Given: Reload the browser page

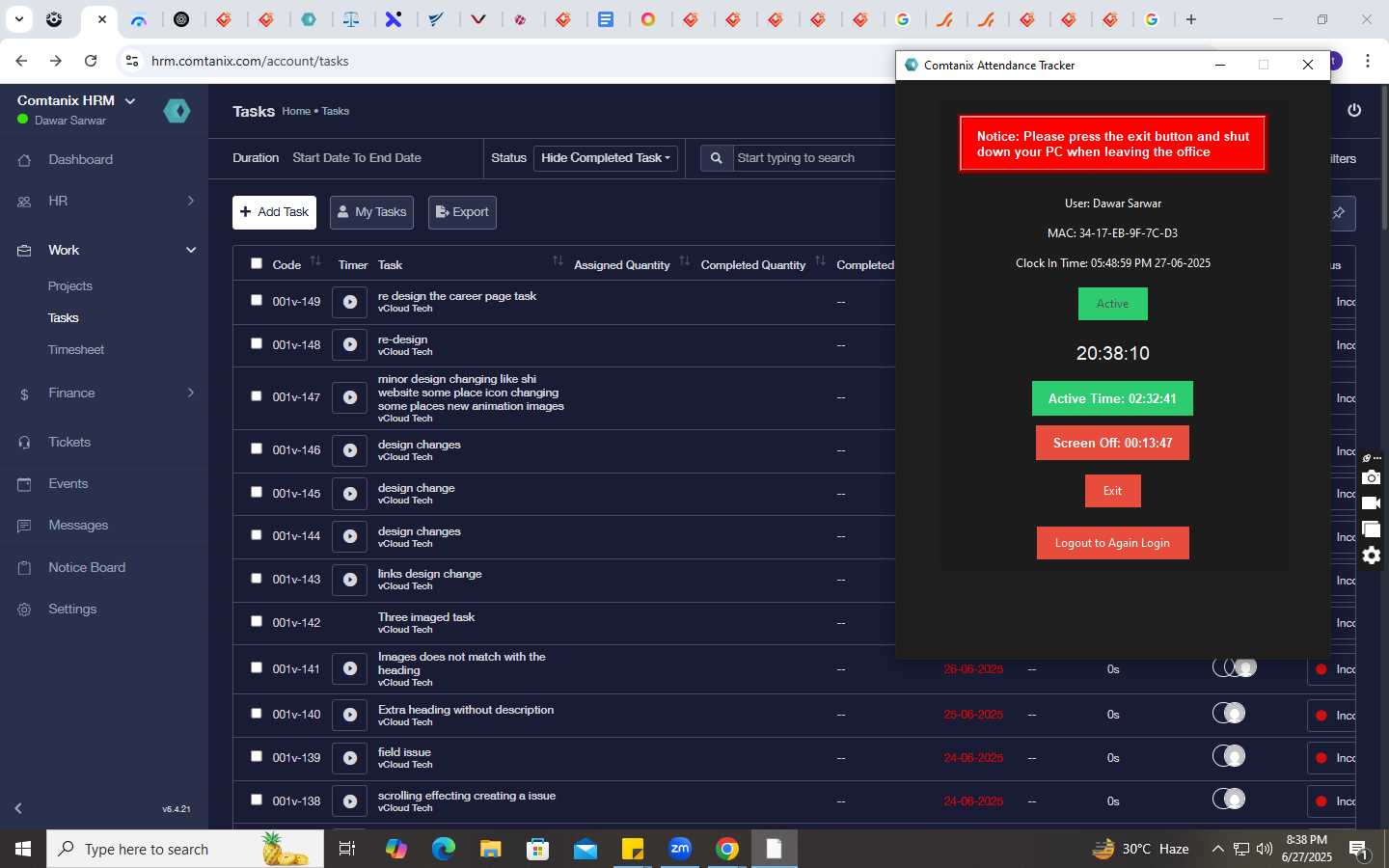Looking at the screenshot, I should [x=91, y=61].
